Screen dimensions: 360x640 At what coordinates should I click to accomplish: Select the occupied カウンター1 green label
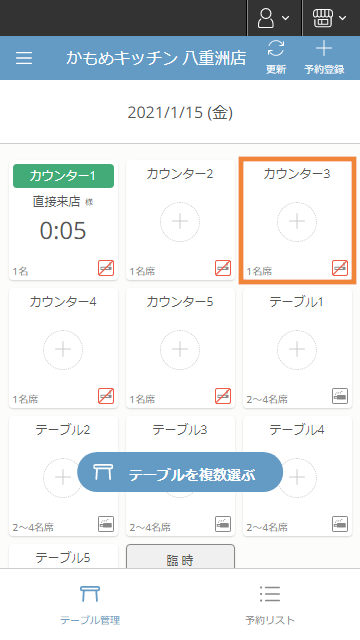click(x=63, y=176)
